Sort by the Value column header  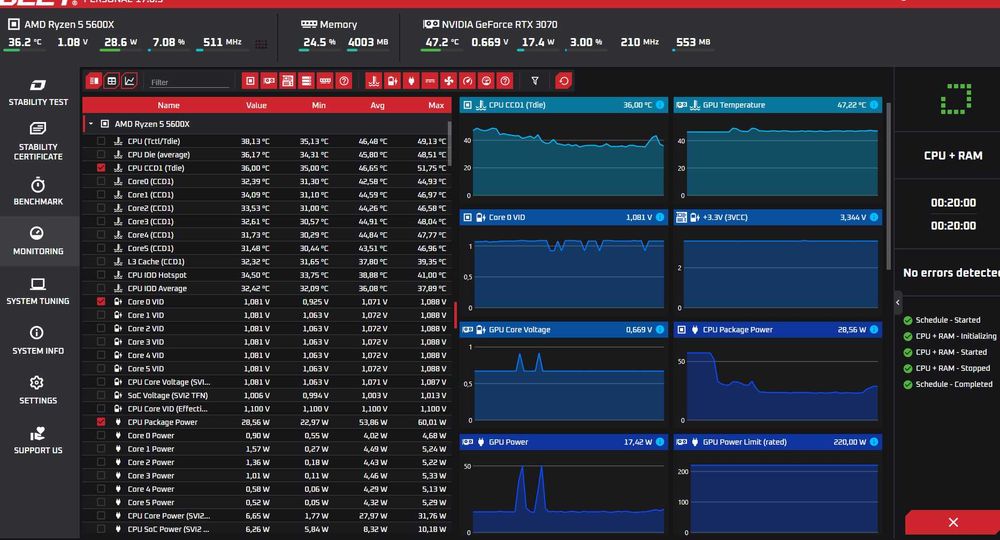(x=256, y=105)
